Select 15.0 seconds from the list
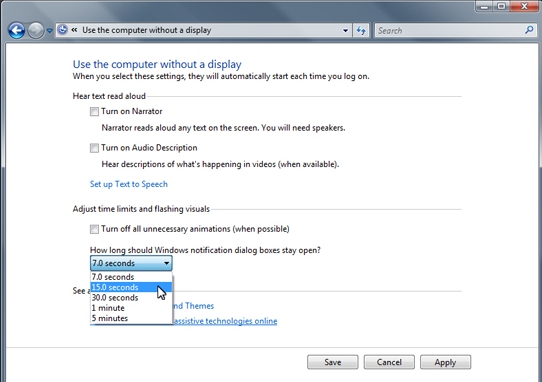Image resolution: width=542 pixels, height=382 pixels. [131, 287]
